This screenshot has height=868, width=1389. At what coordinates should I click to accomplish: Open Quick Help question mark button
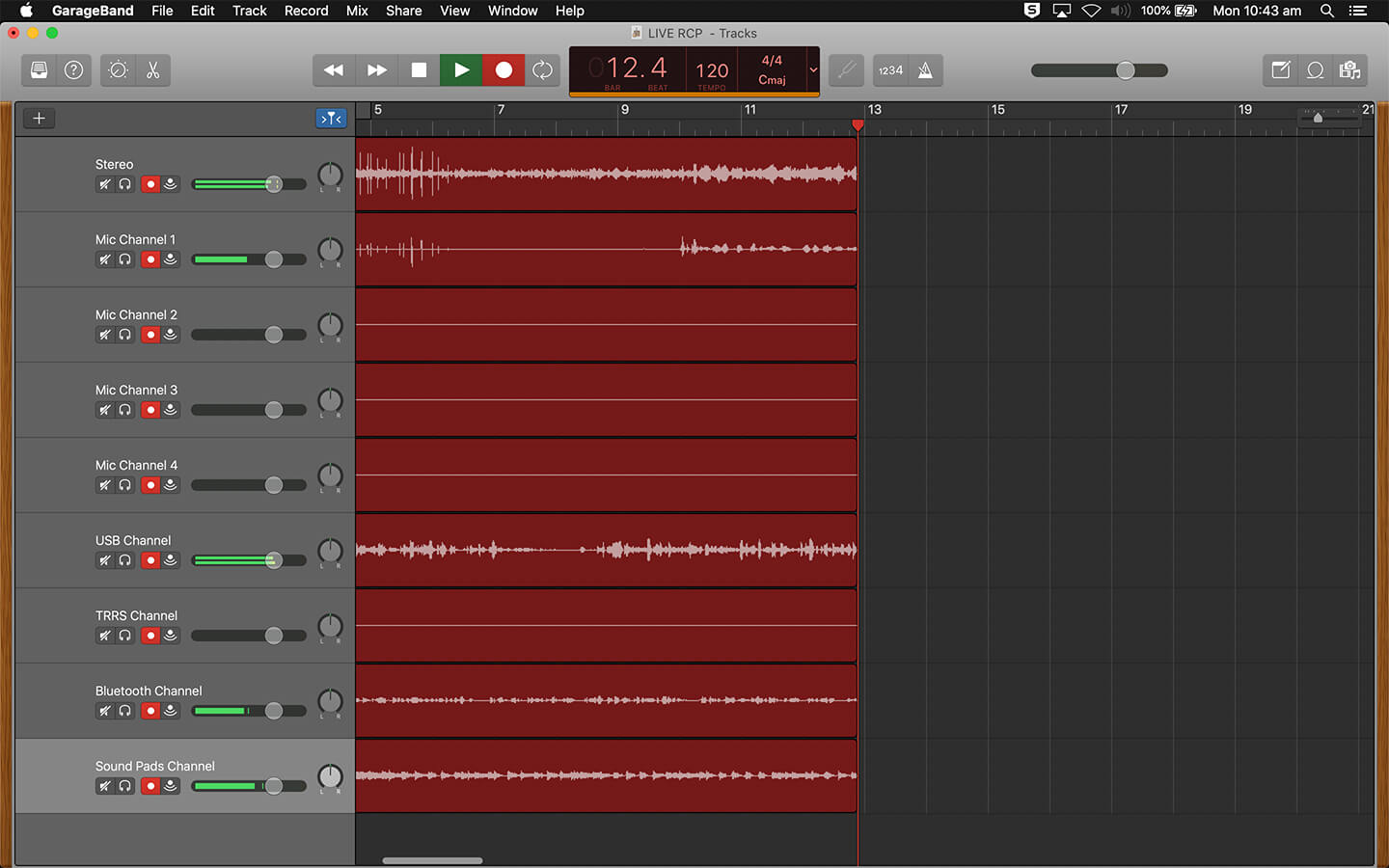73,70
